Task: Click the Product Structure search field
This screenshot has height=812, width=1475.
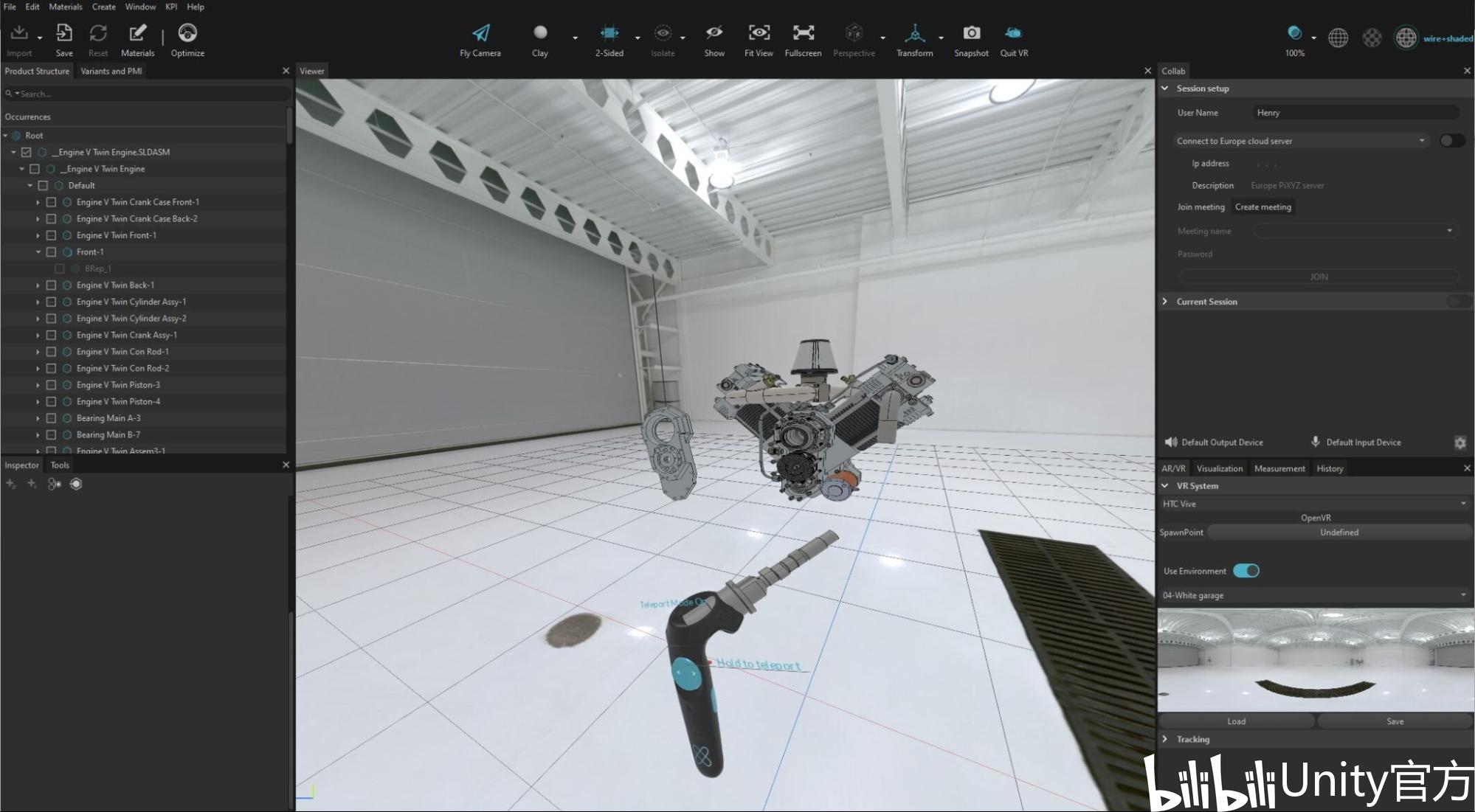Action: click(x=145, y=94)
